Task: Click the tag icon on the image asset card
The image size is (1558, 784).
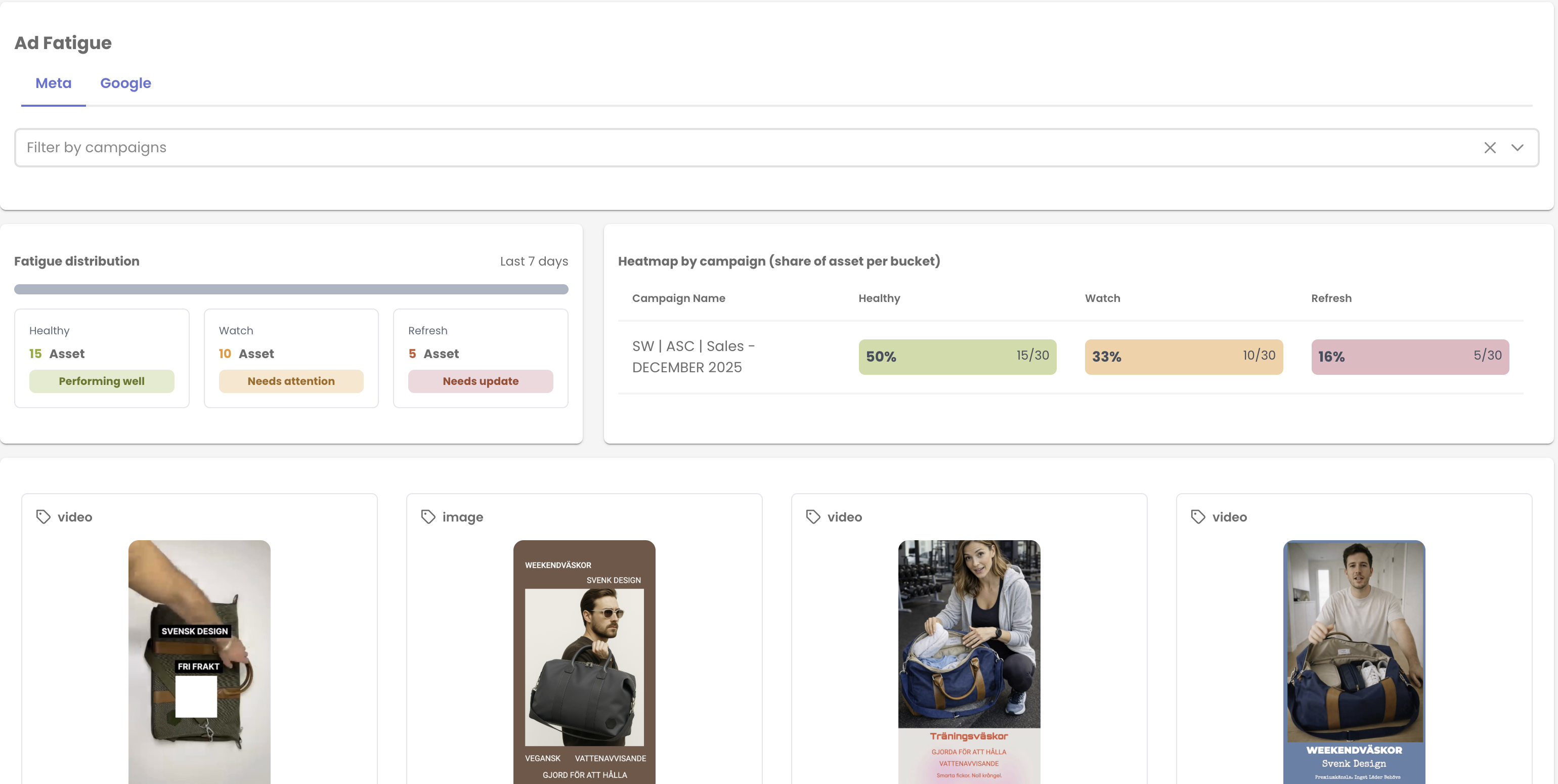Action: click(427, 517)
